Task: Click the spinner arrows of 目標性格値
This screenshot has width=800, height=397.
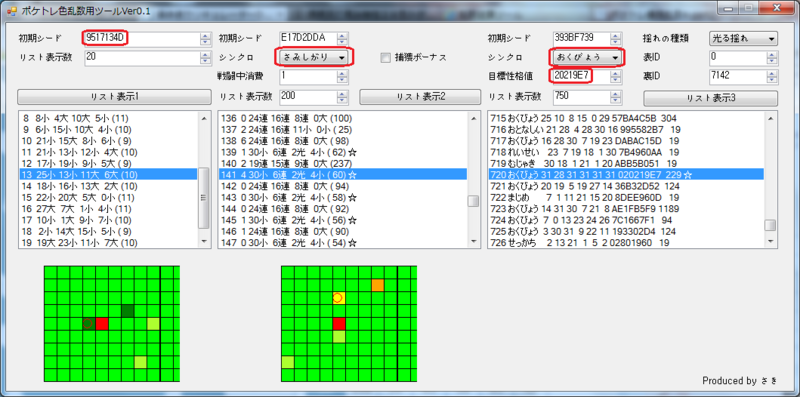Action: click(x=616, y=77)
